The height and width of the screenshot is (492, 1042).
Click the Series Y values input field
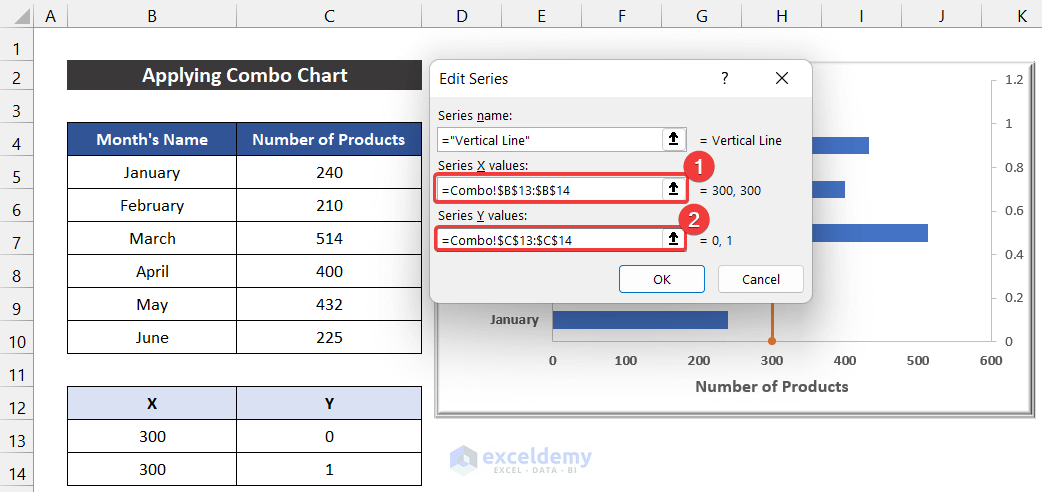(x=549, y=239)
